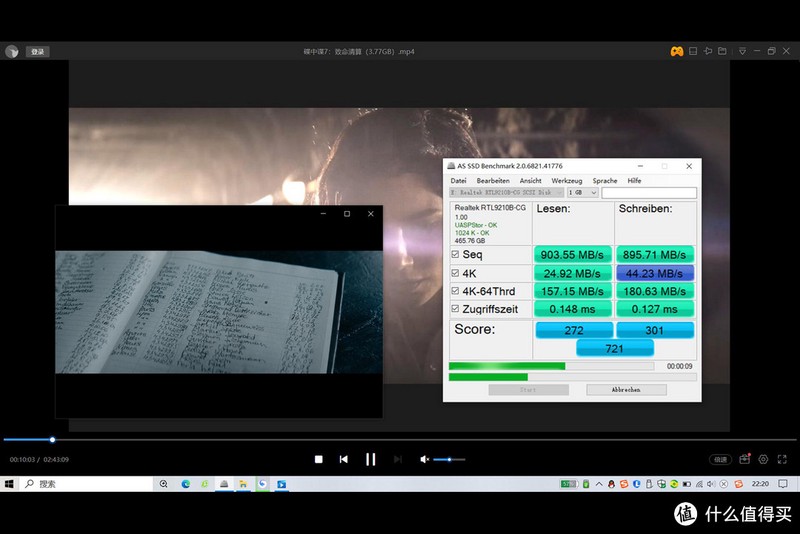Uncheck the Seq benchmark checkbox
Viewport: 800px width, 534px height.
point(455,254)
